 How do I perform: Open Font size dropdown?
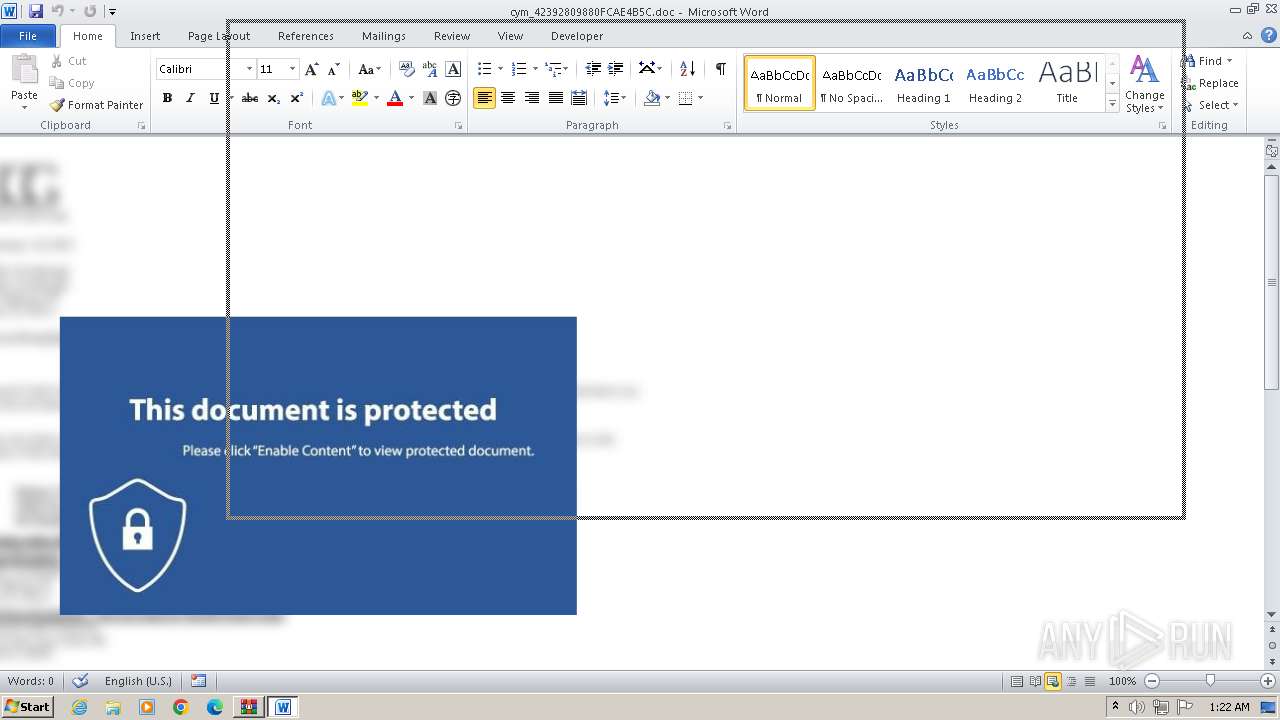point(292,69)
